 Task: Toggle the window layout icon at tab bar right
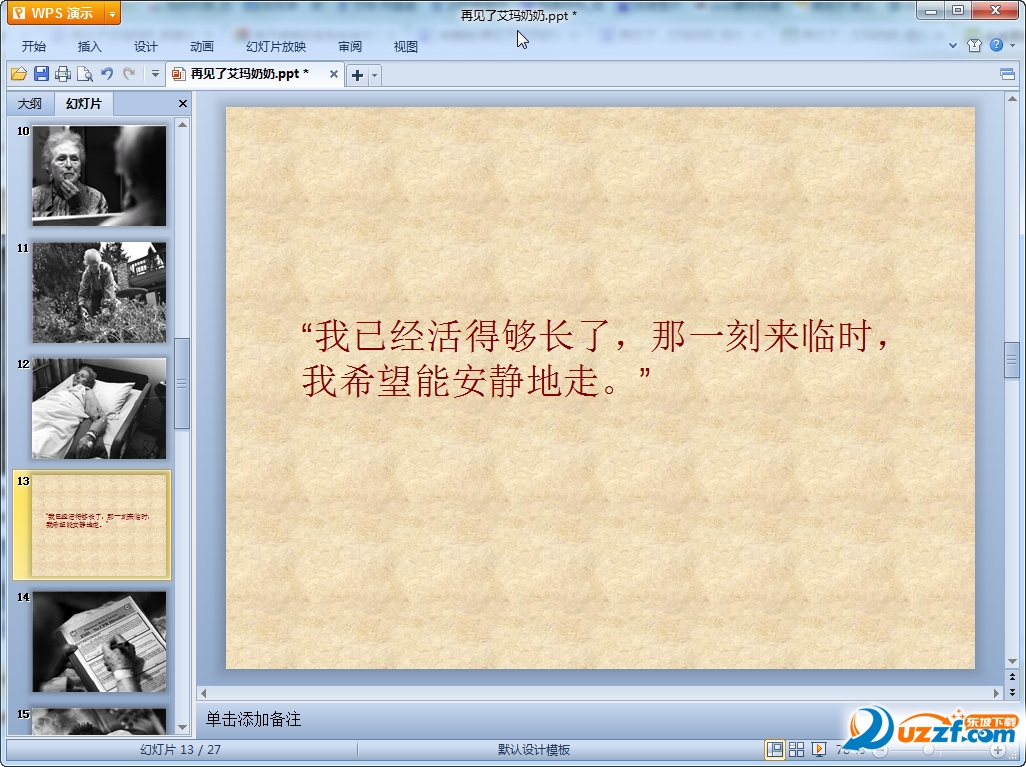pos(1008,74)
